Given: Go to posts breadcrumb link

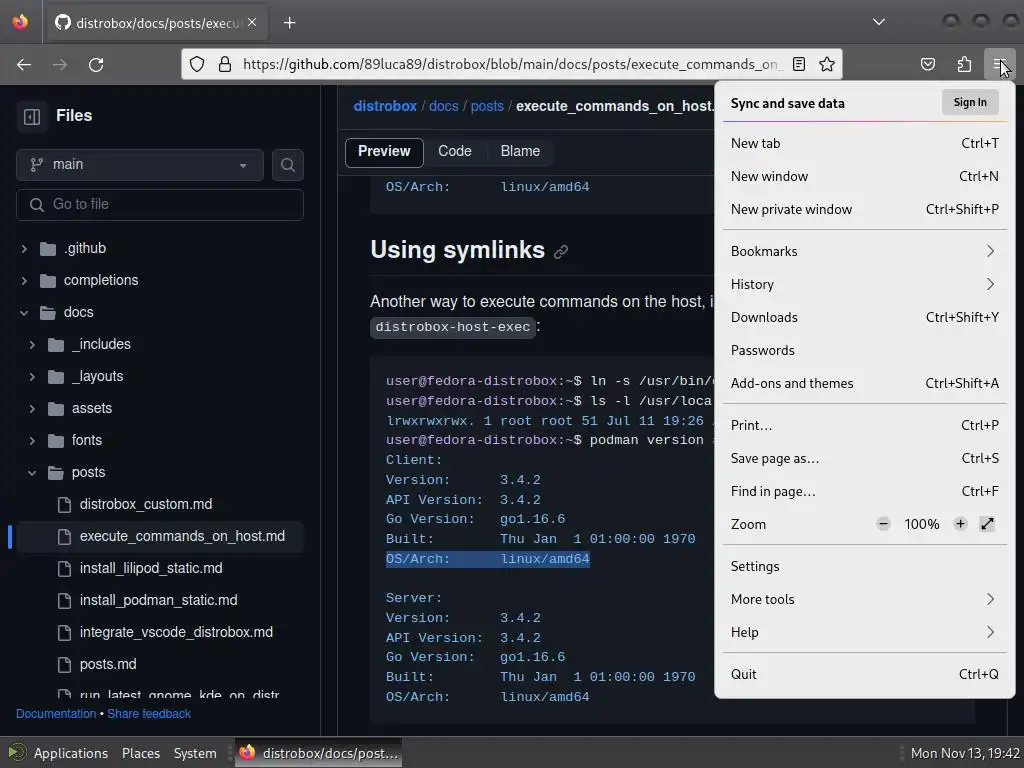Looking at the screenshot, I should [487, 106].
